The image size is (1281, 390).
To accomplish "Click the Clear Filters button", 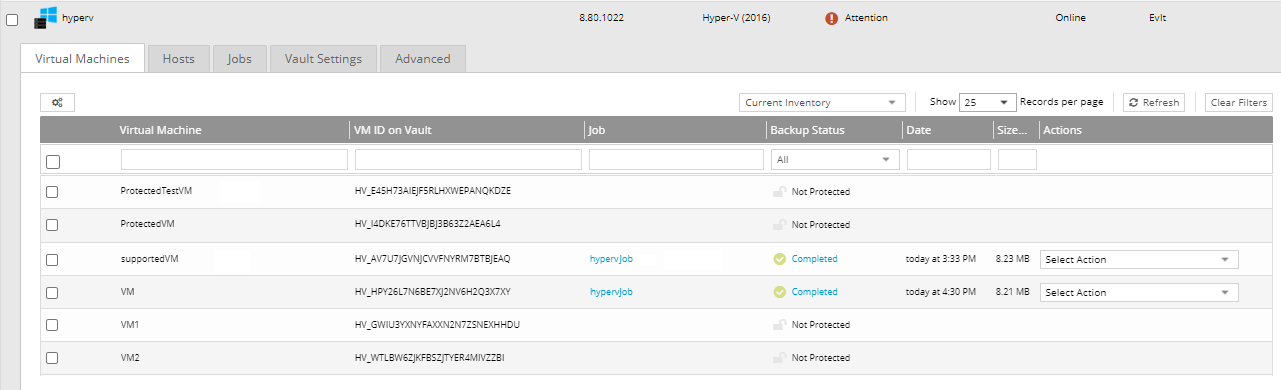I will point(1238,102).
